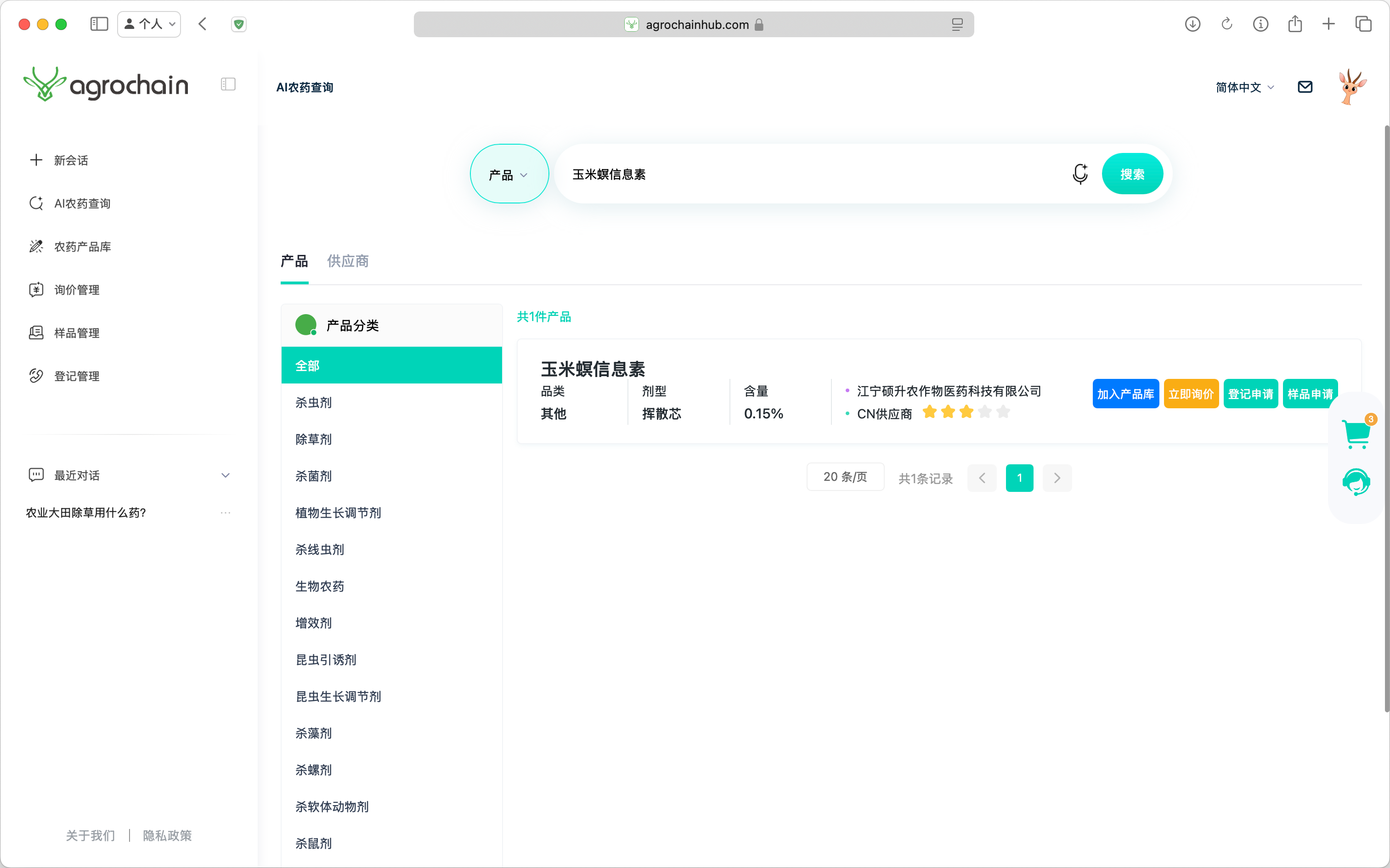Toggle the Safari sidebar button
Image resolution: width=1390 pixels, height=868 pixels.
coord(99,24)
